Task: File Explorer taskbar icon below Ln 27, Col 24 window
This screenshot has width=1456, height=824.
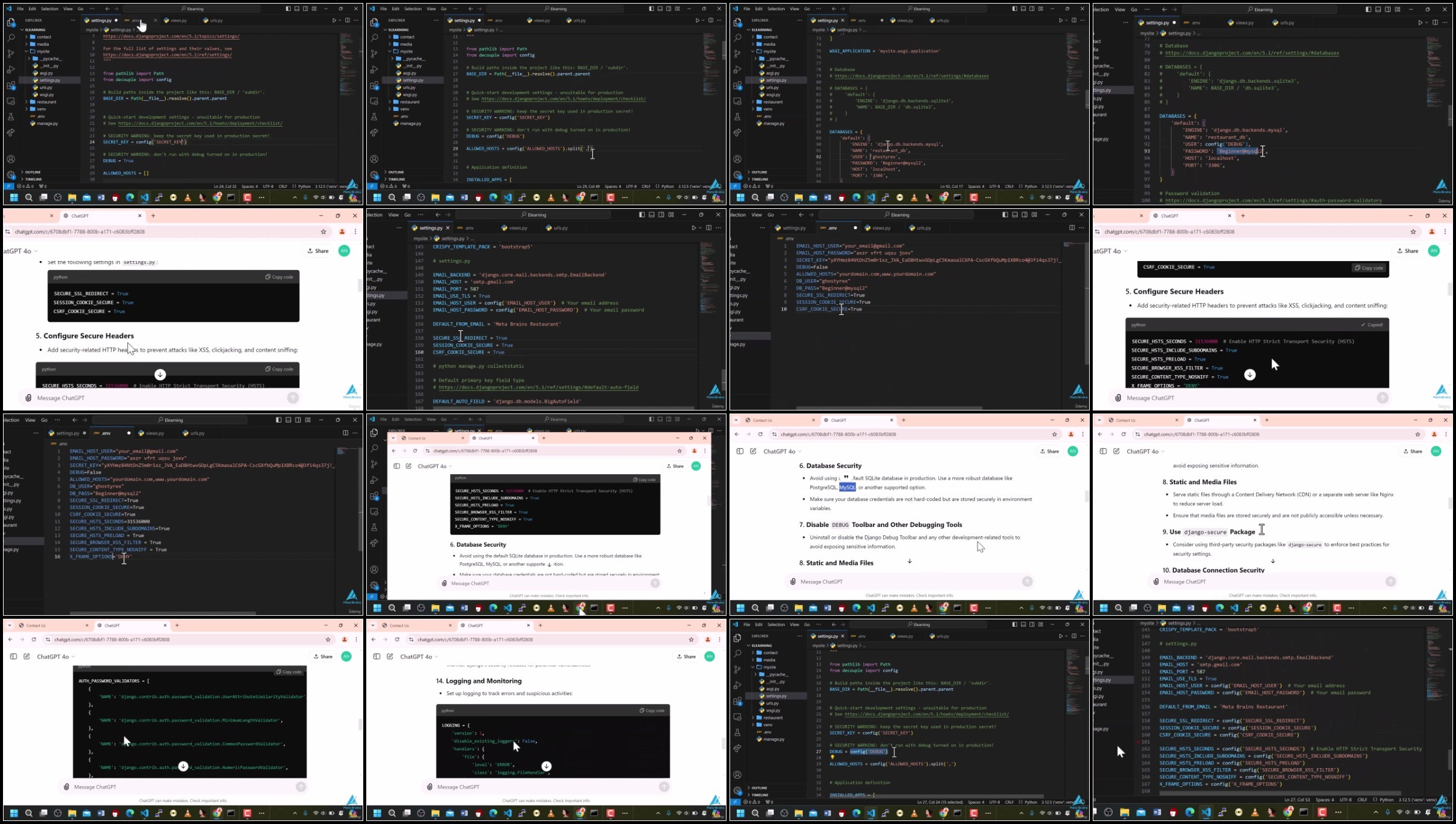Action: [x=799, y=813]
